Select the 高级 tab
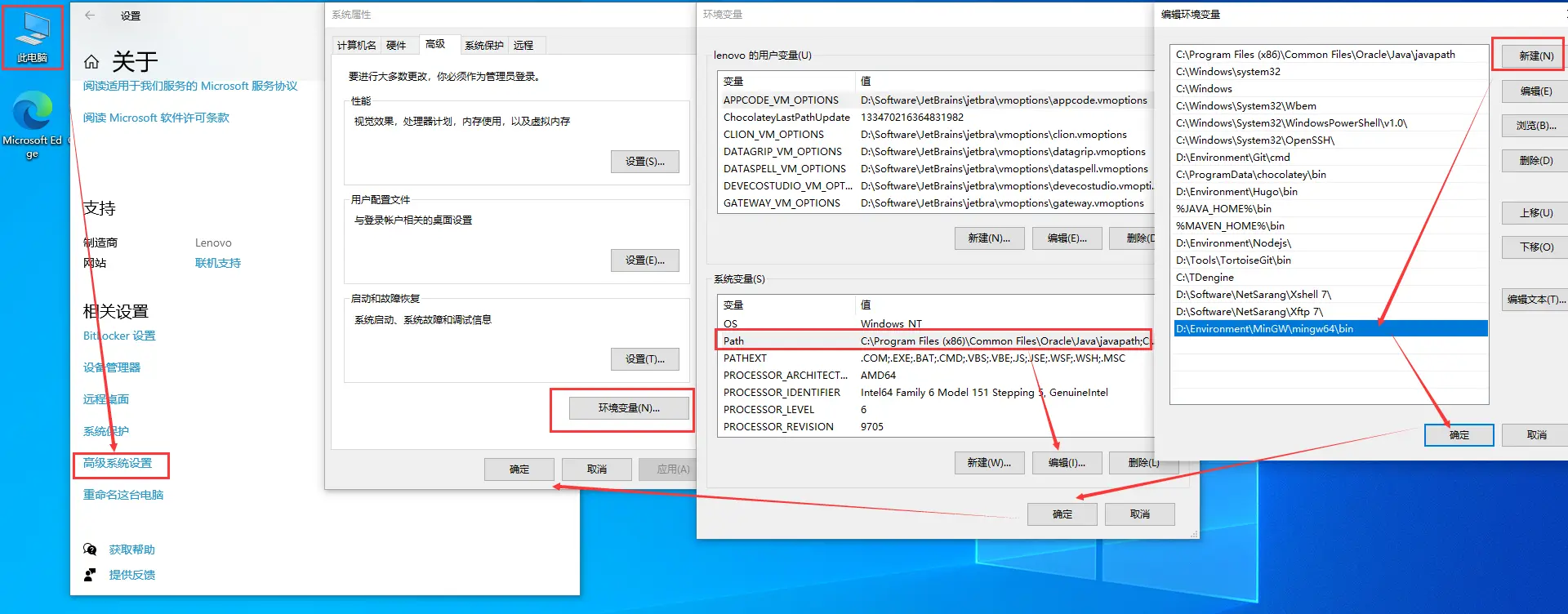 click(435, 44)
